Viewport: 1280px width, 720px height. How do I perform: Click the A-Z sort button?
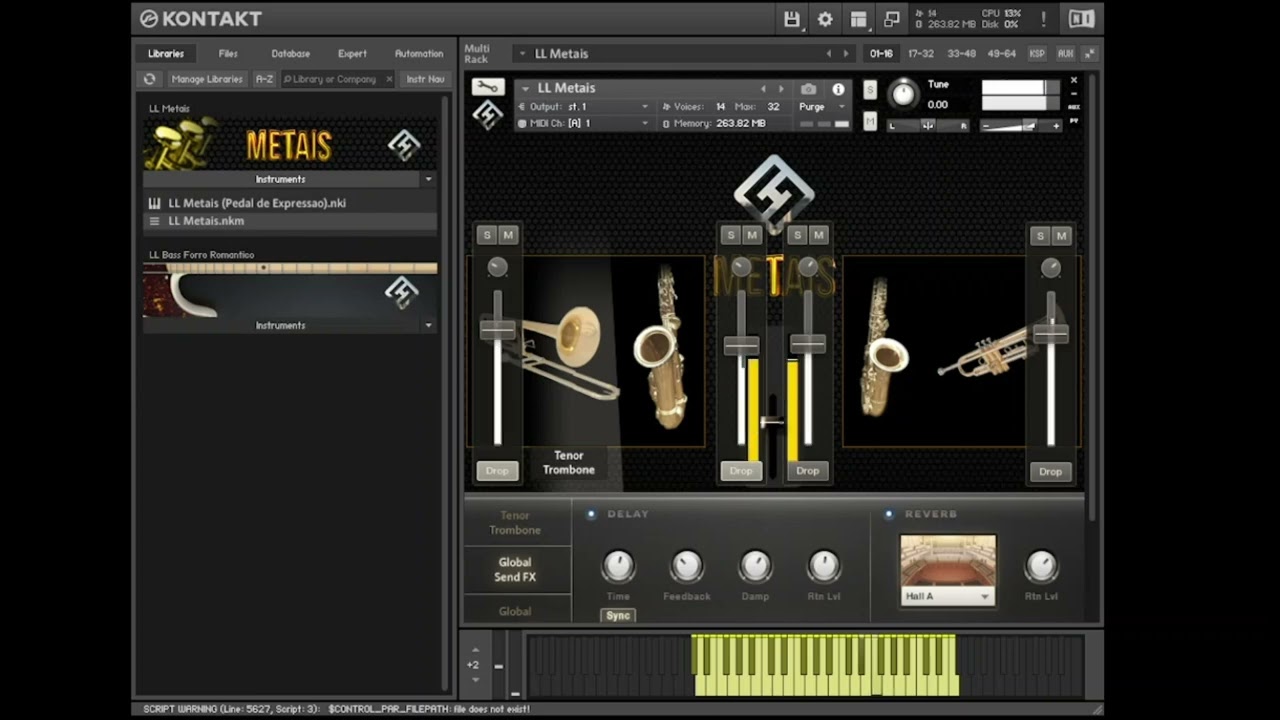click(264, 79)
